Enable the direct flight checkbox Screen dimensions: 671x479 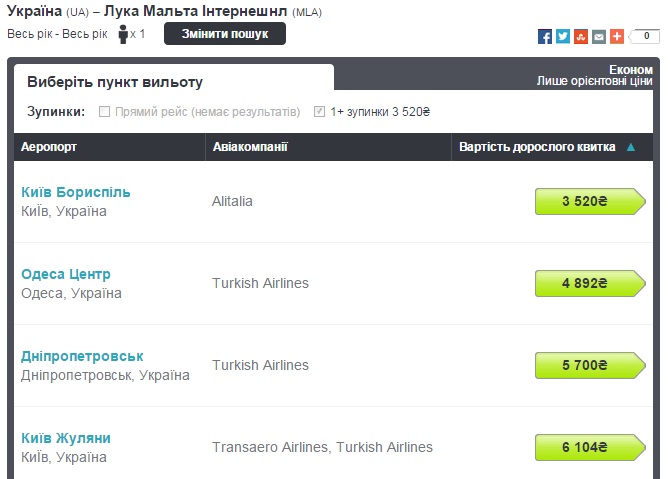coord(105,111)
